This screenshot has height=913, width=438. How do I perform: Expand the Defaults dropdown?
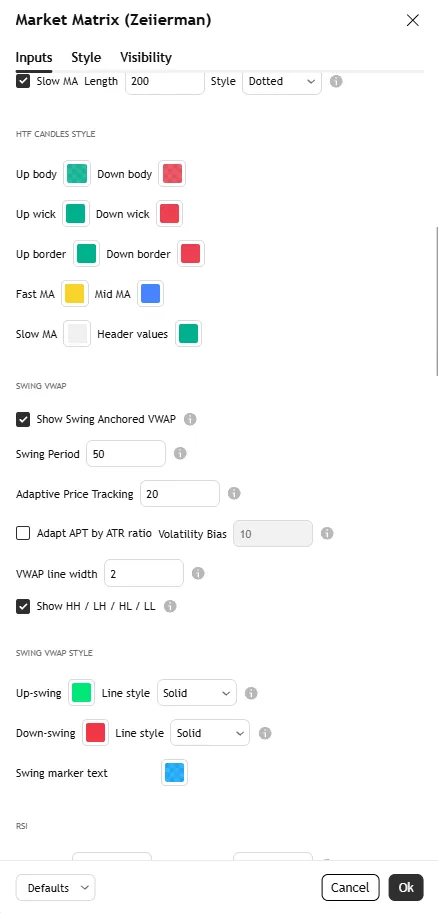tap(55, 888)
